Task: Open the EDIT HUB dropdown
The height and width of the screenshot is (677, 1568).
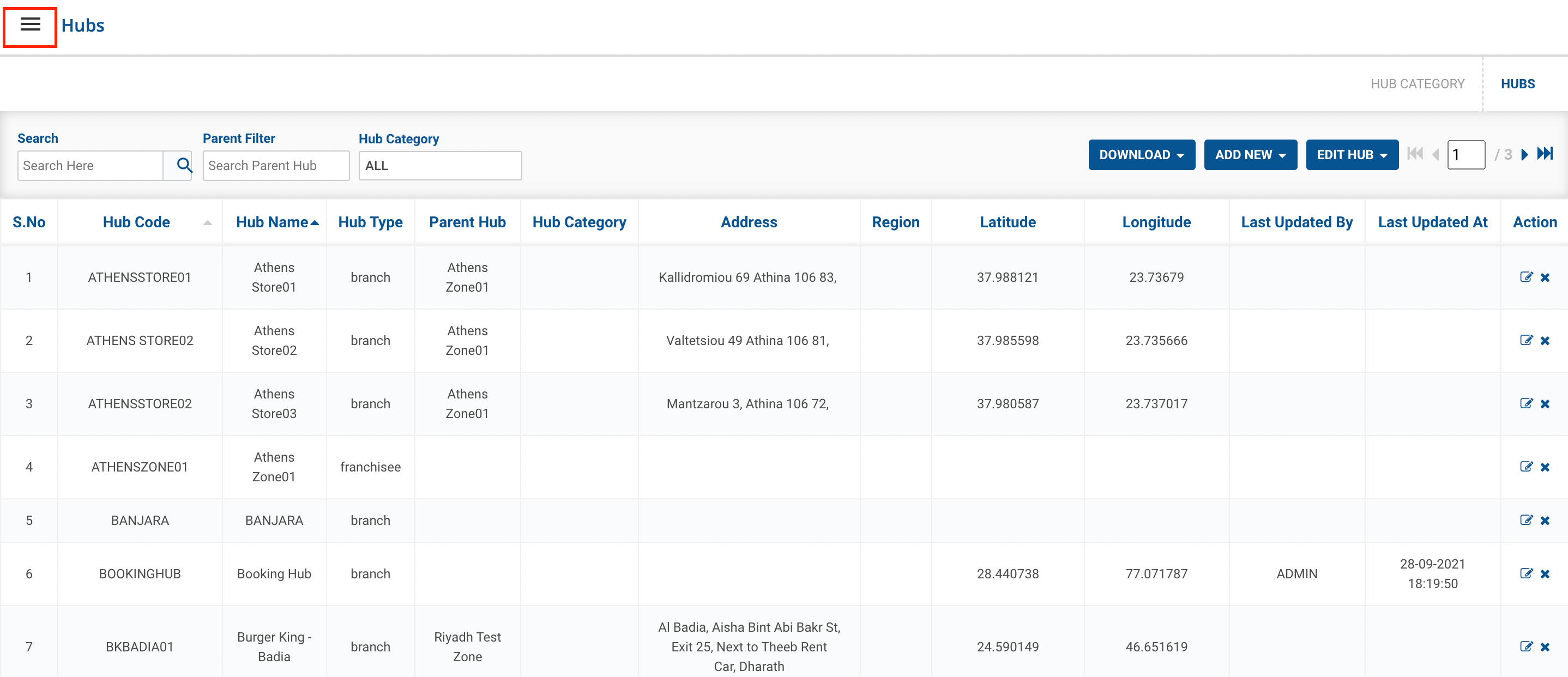Action: click(1352, 155)
